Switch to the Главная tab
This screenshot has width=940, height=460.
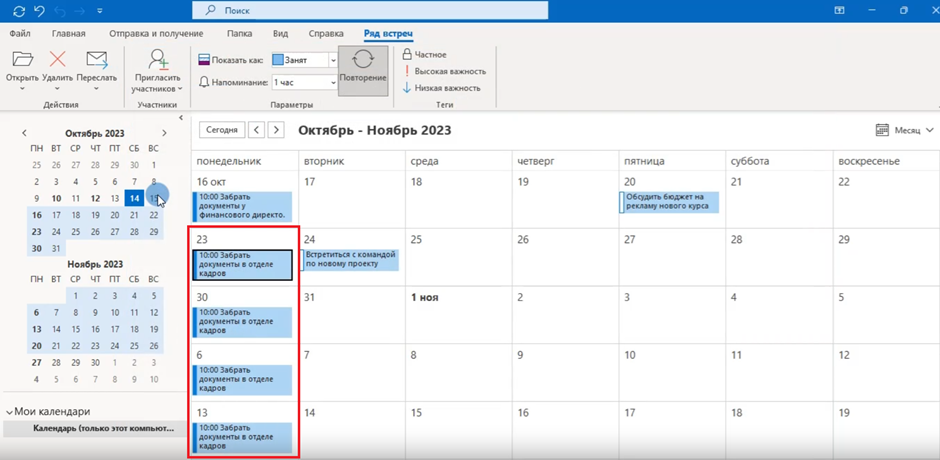click(68, 34)
